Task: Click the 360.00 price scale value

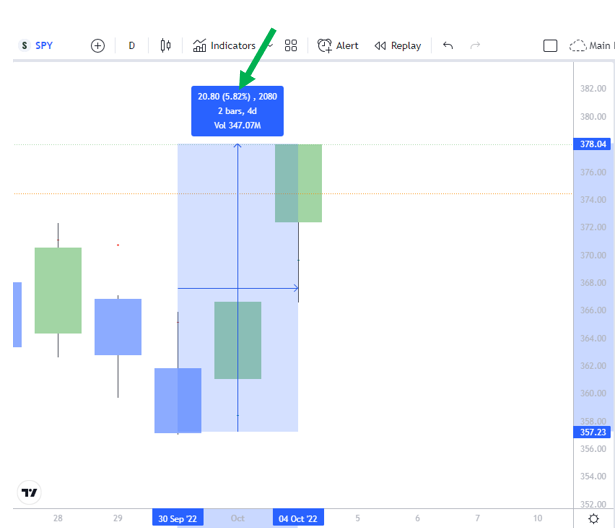Action: [x=593, y=393]
